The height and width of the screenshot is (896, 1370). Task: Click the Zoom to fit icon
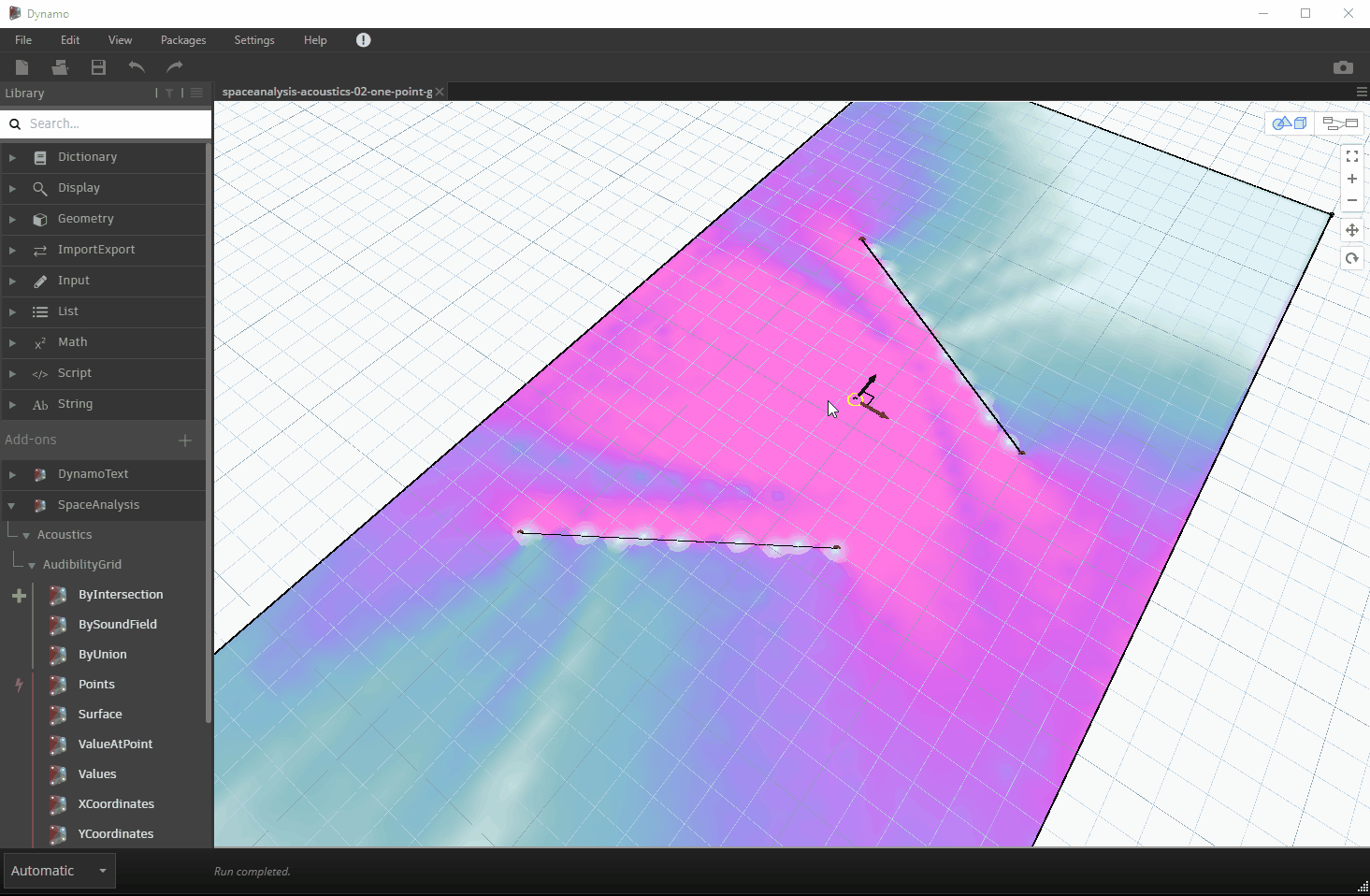pyautogui.click(x=1351, y=156)
